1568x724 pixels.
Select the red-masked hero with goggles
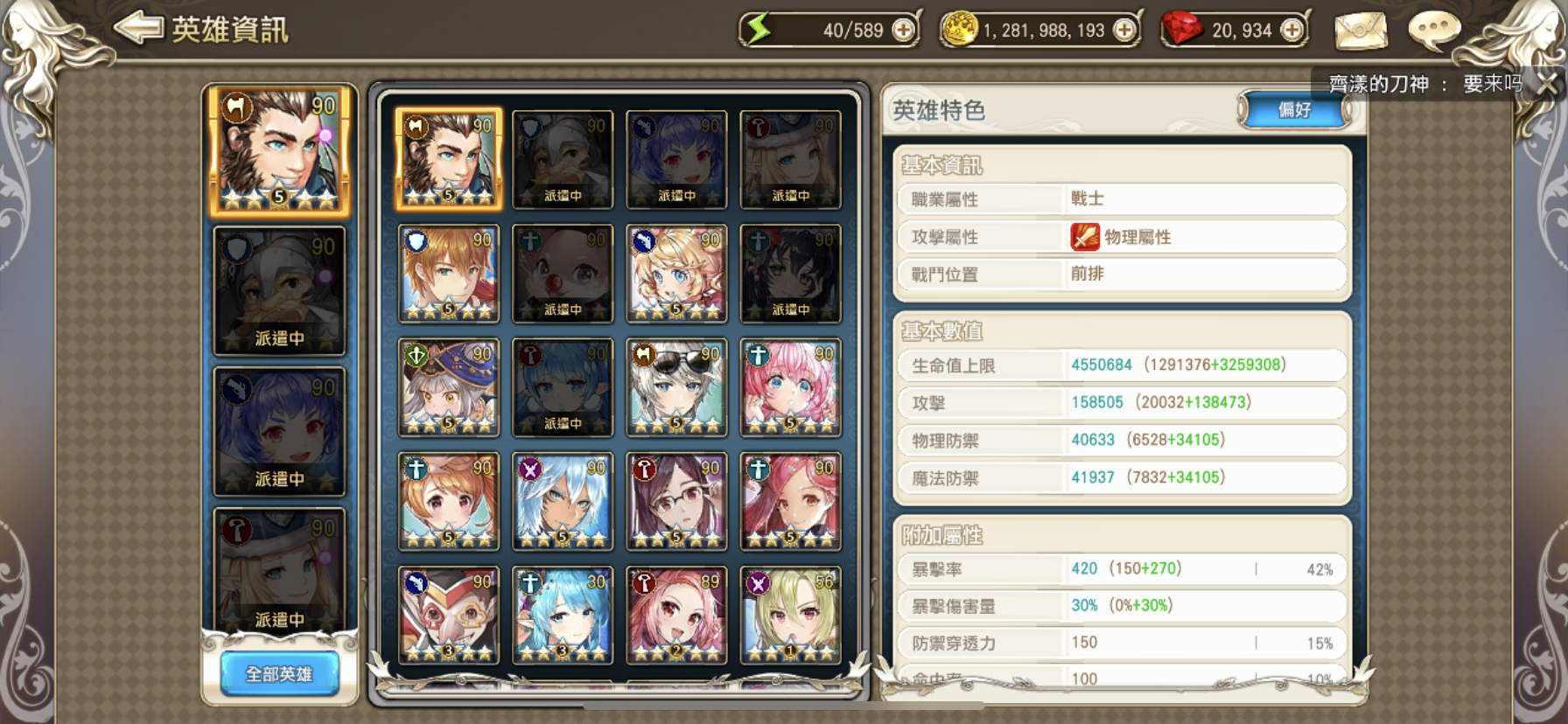click(x=449, y=615)
